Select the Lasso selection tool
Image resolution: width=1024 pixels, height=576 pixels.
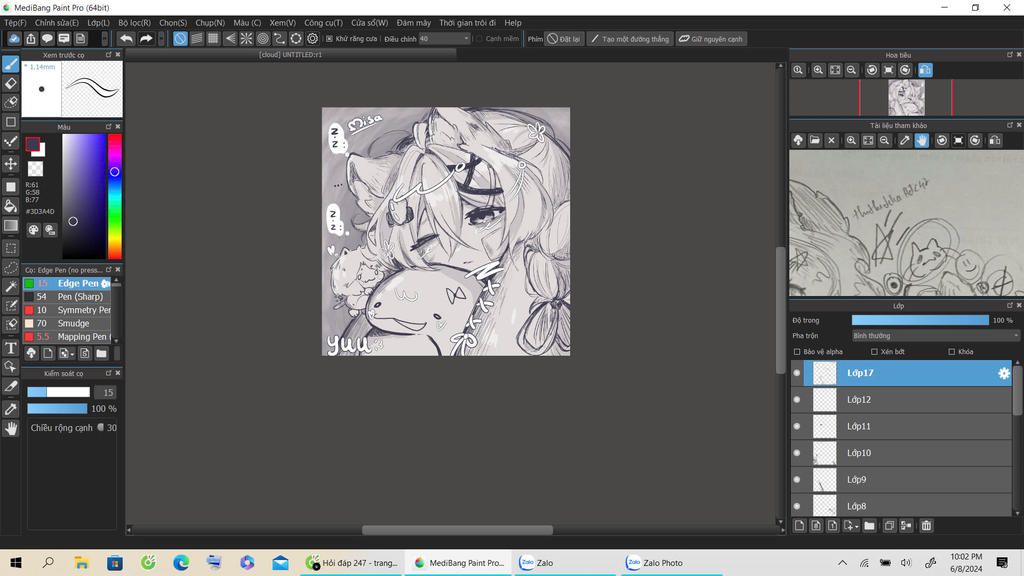tap(10, 268)
